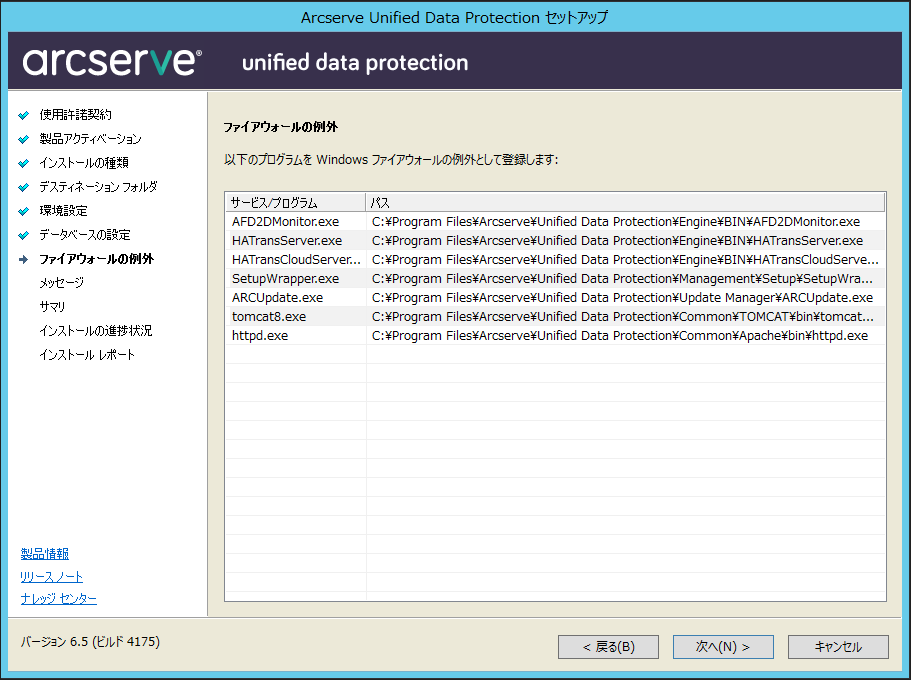Select the 環境設定 step
Screen dimensions: 911x680
point(63,210)
